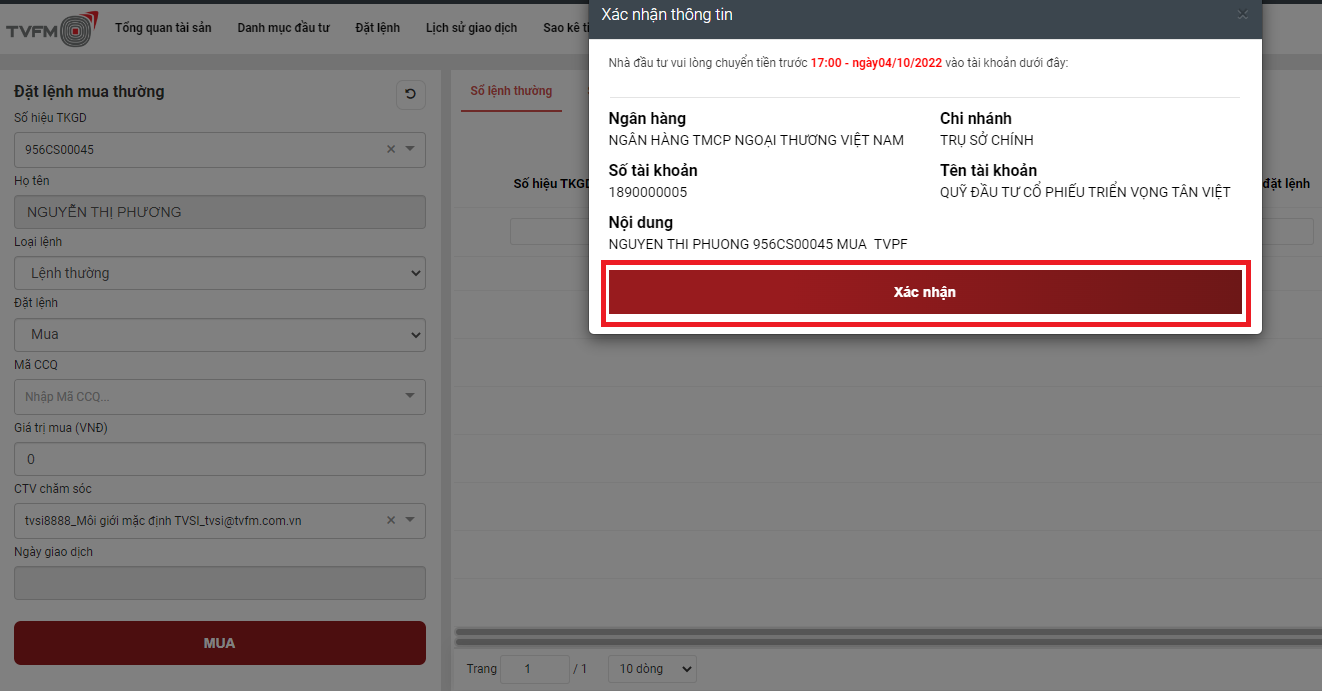Open the Loại lệnh select box

(x=219, y=273)
